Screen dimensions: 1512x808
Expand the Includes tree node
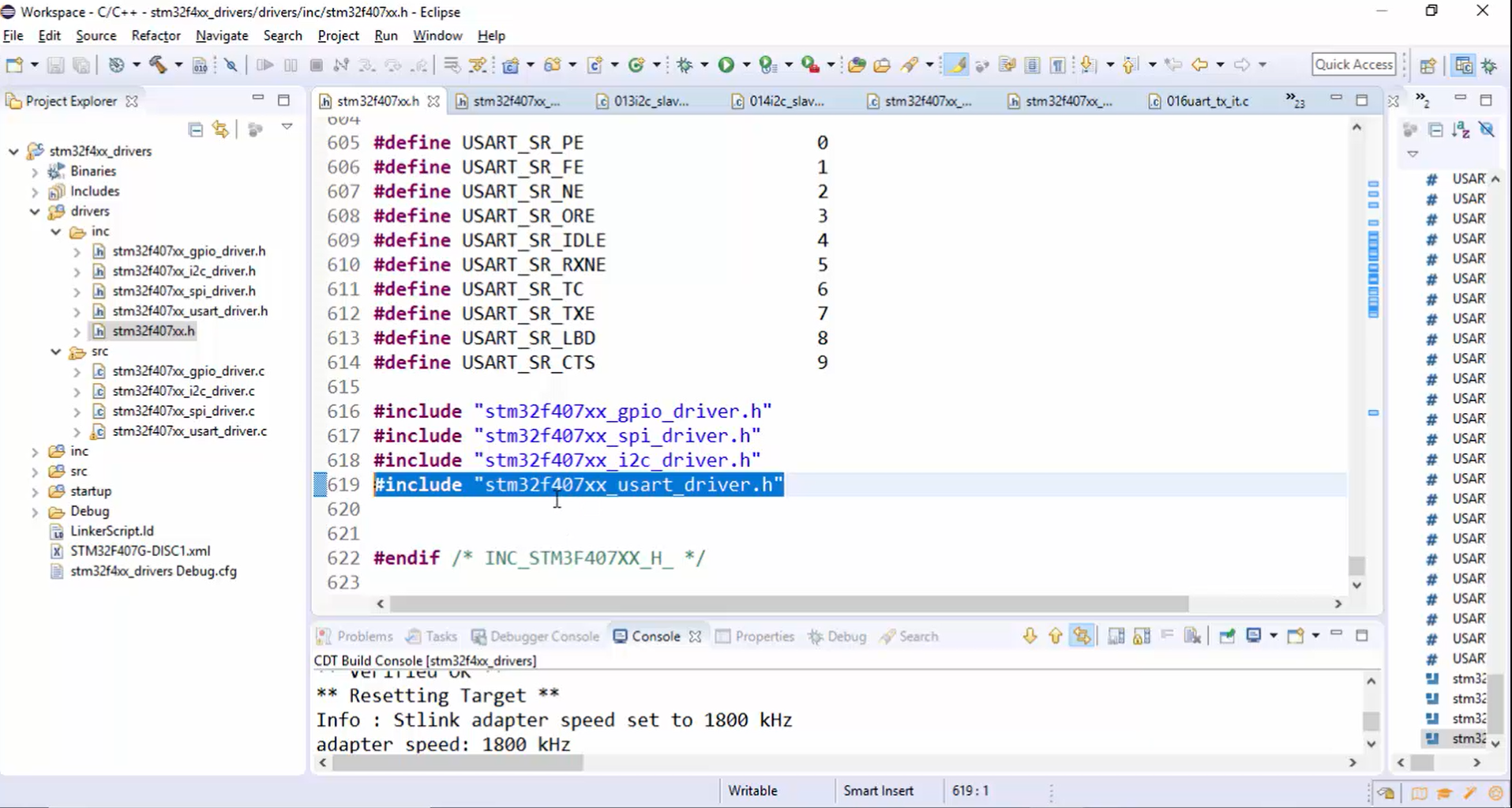35,191
